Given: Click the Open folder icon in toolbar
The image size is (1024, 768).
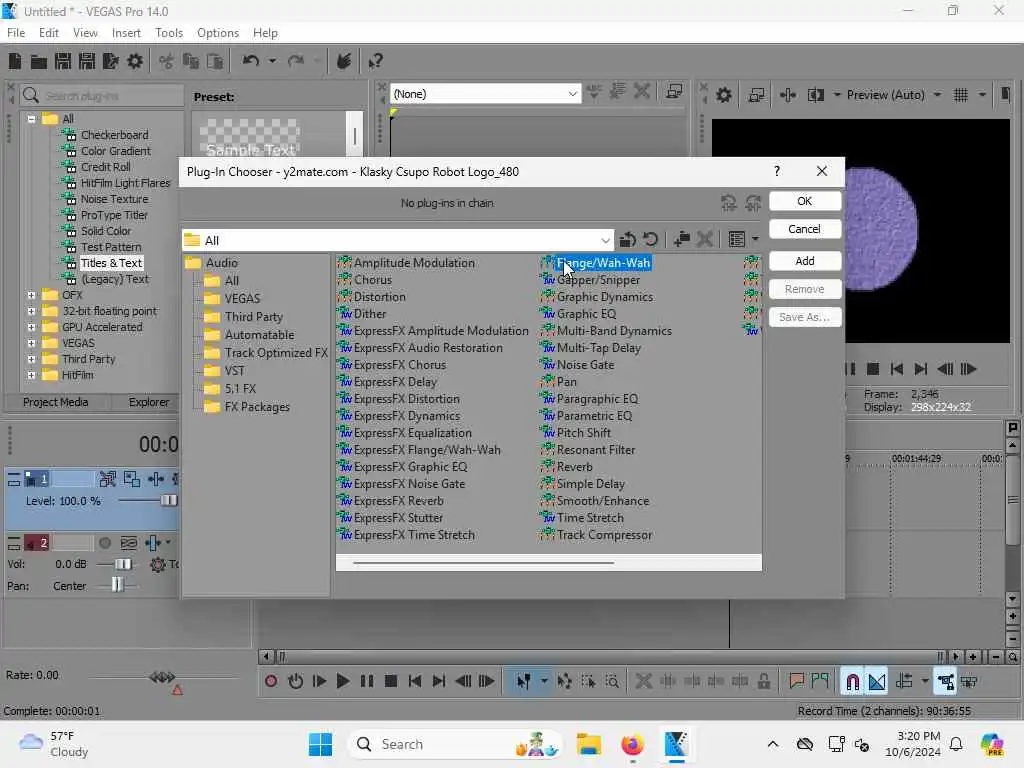Looking at the screenshot, I should pyautogui.click(x=39, y=61).
